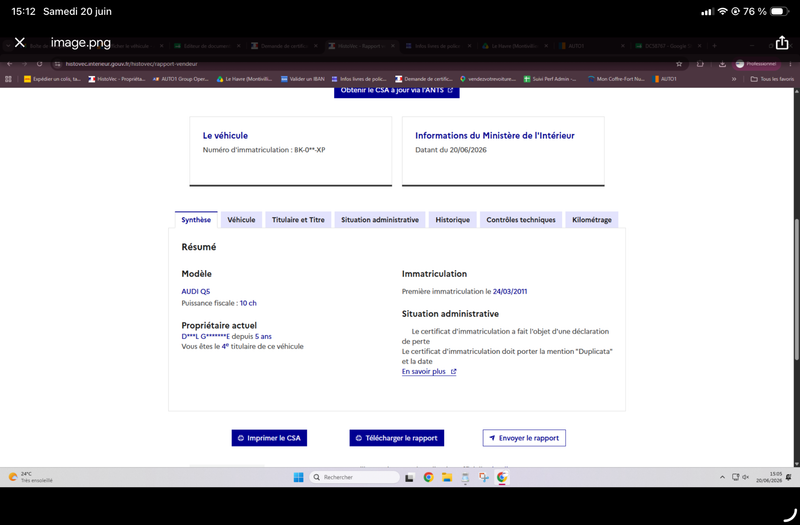Viewport: 800px width, 525px height.
Task: Click the Envoyer le rapport button
Action: click(x=524, y=438)
